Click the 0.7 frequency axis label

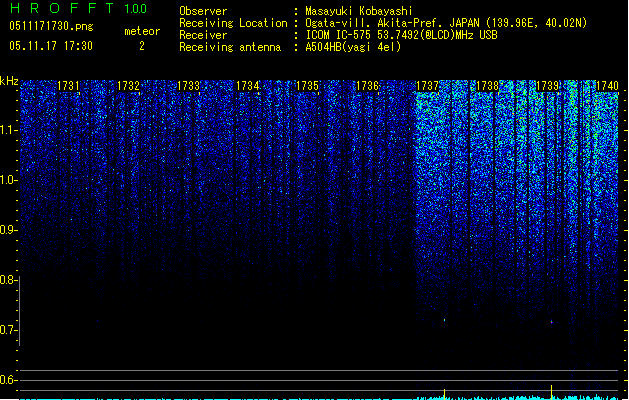coord(7,330)
